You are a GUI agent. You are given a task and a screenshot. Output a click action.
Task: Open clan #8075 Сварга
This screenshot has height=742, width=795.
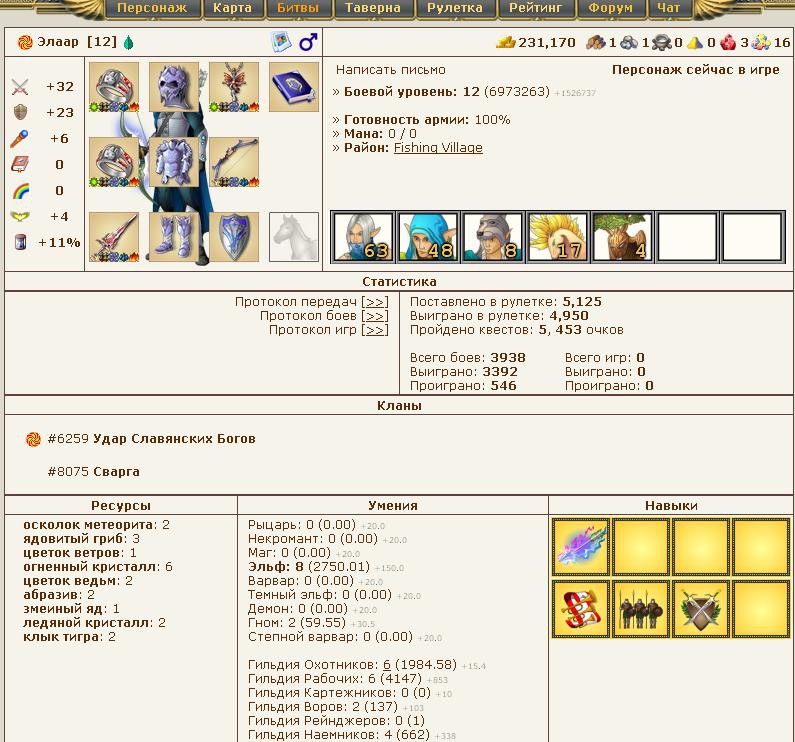pos(93,472)
